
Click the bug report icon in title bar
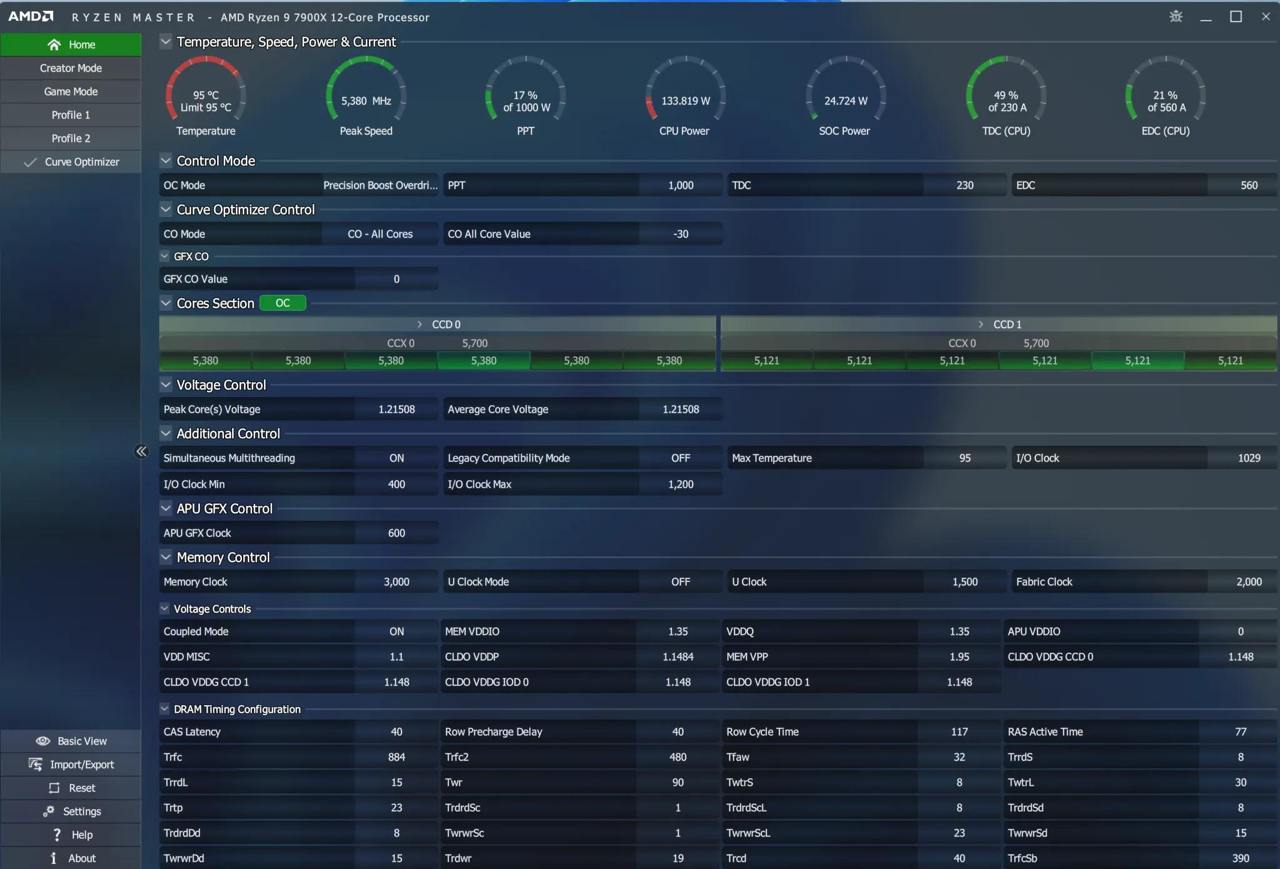pos(1176,17)
